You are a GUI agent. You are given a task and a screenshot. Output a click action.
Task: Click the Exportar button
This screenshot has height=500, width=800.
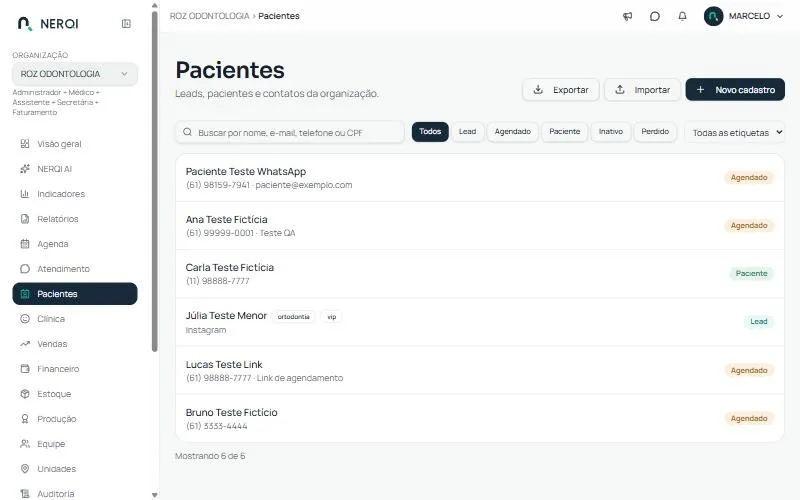561,90
